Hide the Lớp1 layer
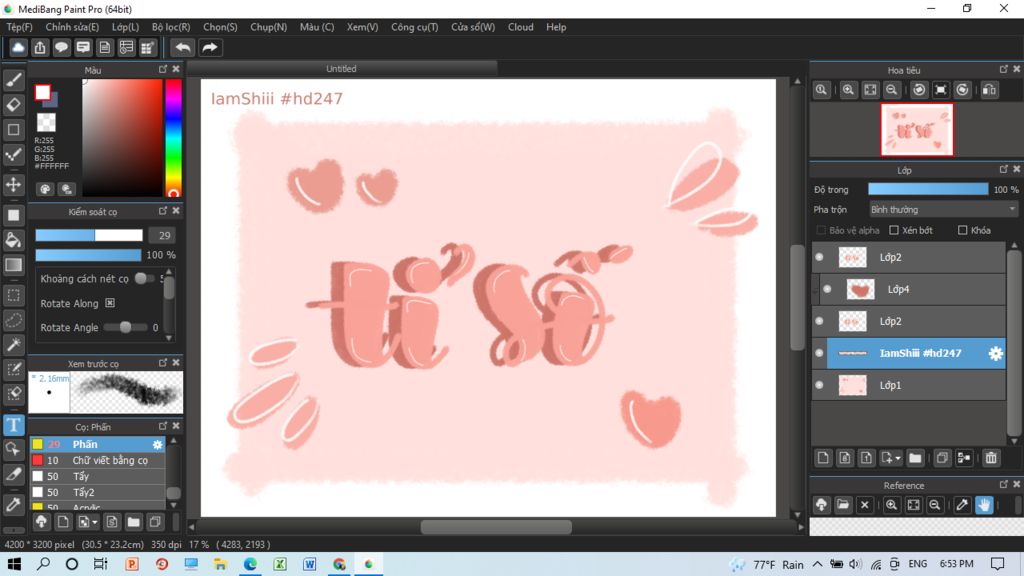Image resolution: width=1024 pixels, height=576 pixels. pos(819,385)
